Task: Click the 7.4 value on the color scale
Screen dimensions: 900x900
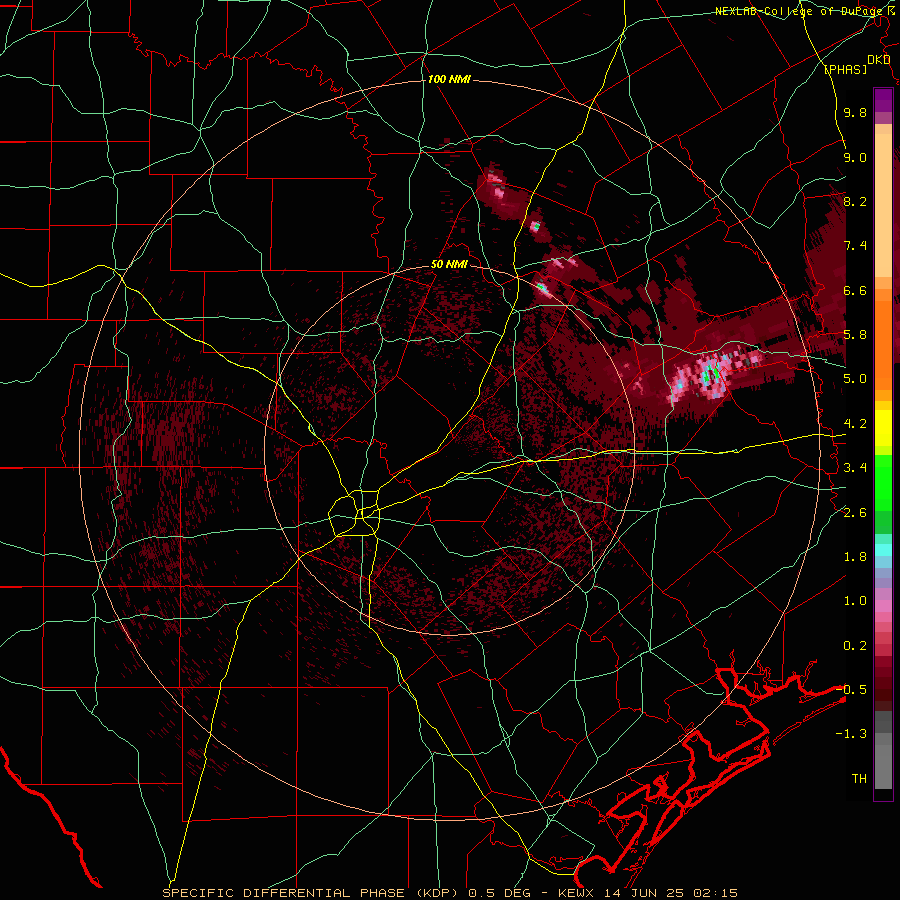Action: [855, 246]
